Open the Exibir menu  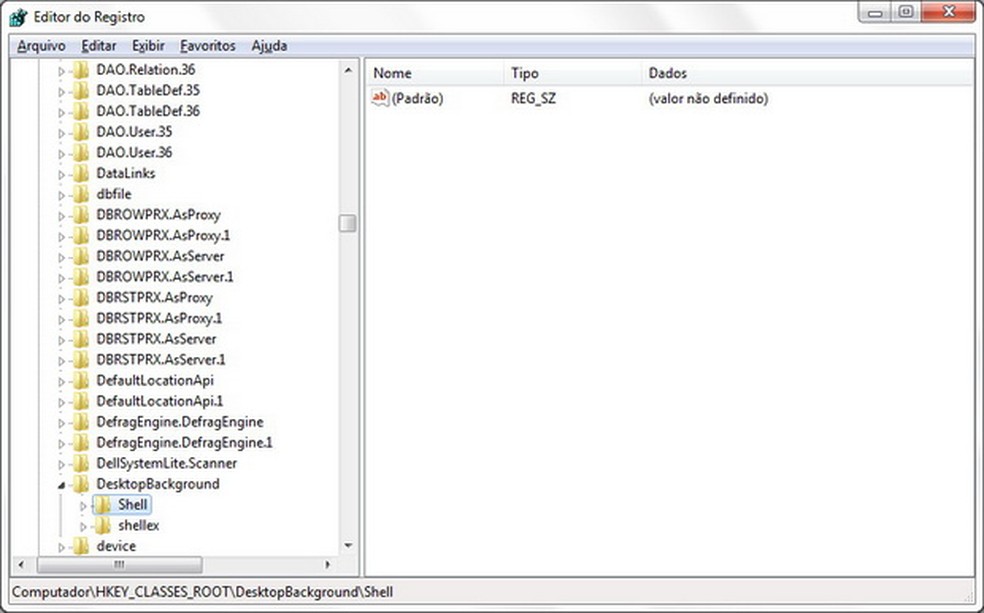pyautogui.click(x=148, y=46)
